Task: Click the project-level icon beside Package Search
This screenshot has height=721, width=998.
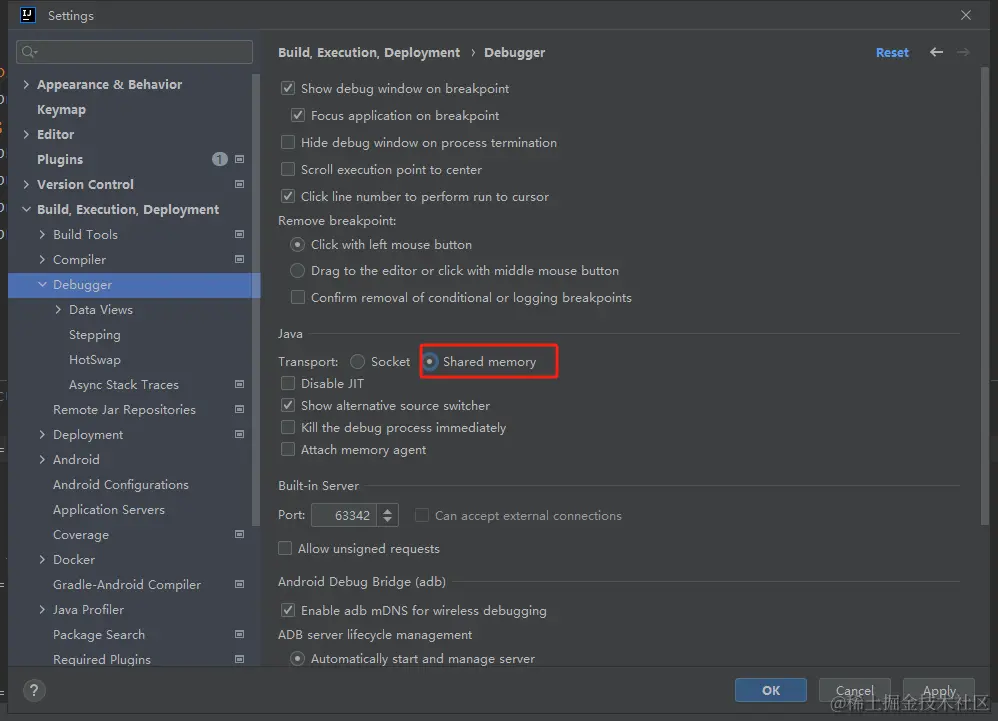Action: click(x=239, y=634)
